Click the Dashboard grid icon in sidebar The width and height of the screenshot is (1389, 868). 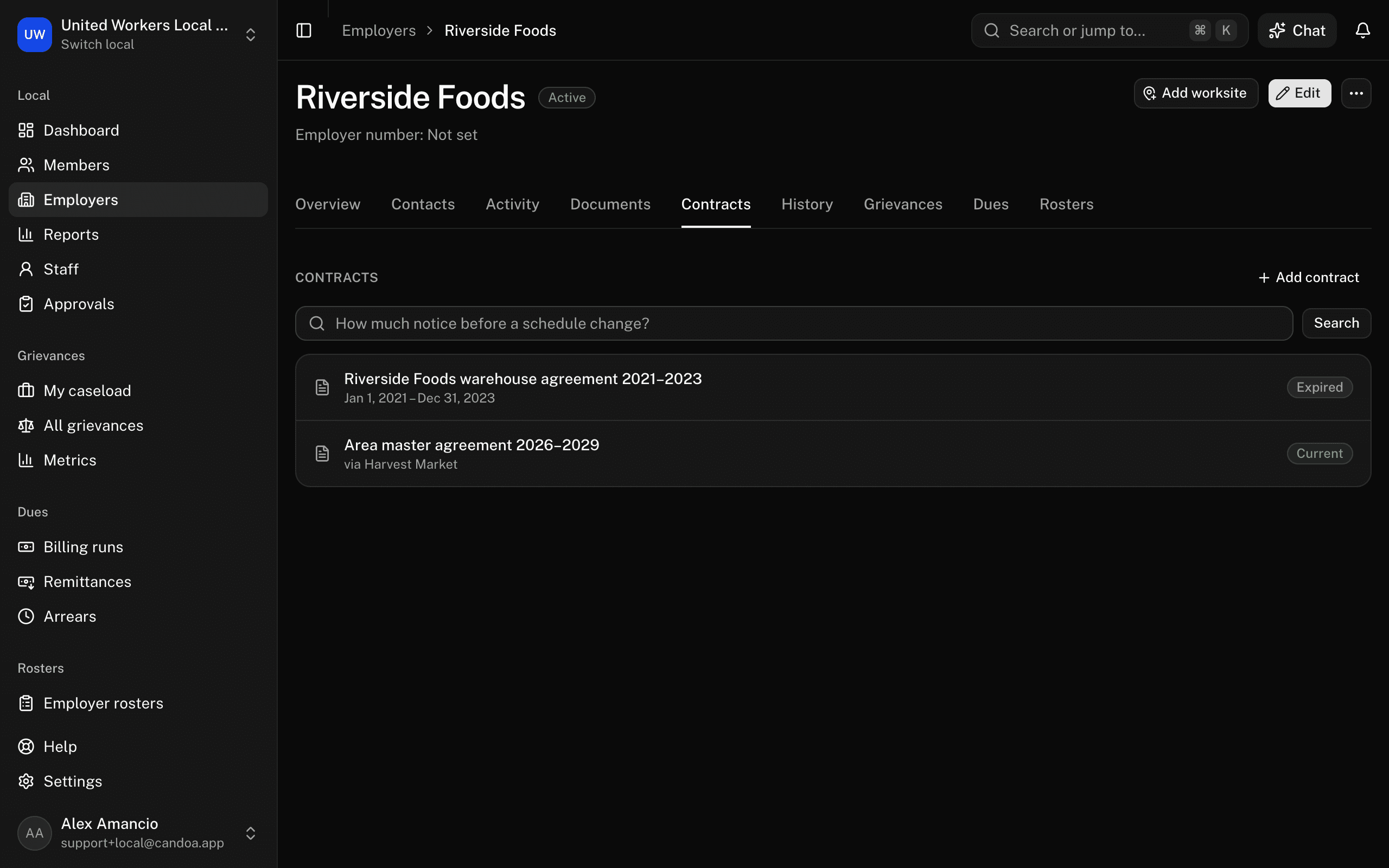(26, 130)
